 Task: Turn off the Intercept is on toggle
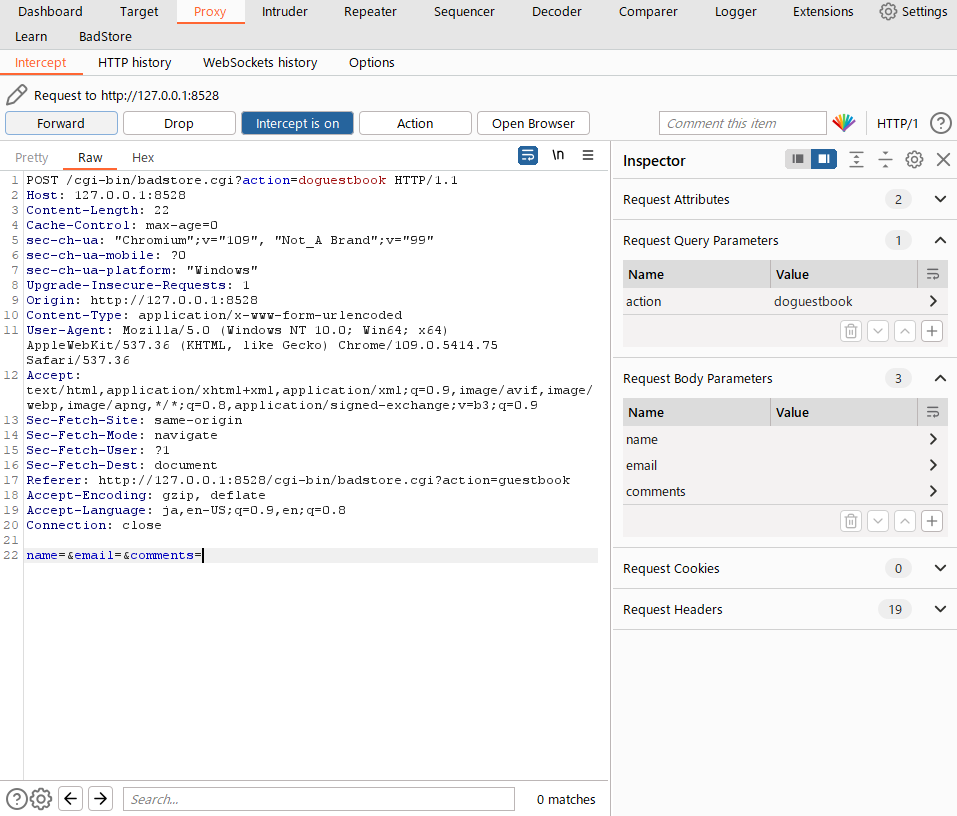click(x=297, y=123)
